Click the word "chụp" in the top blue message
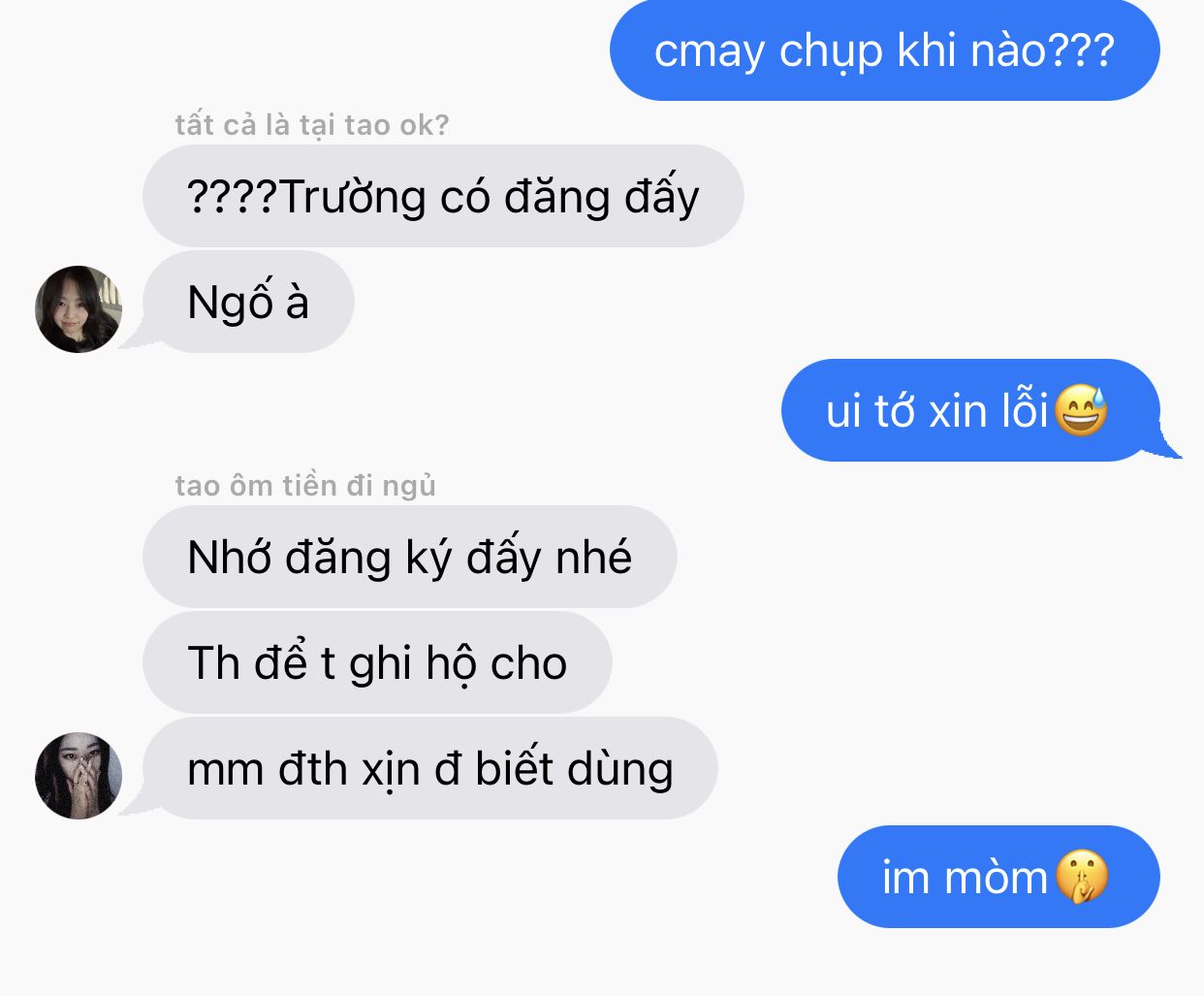Screen dimensions: 1204x996 tap(831, 52)
